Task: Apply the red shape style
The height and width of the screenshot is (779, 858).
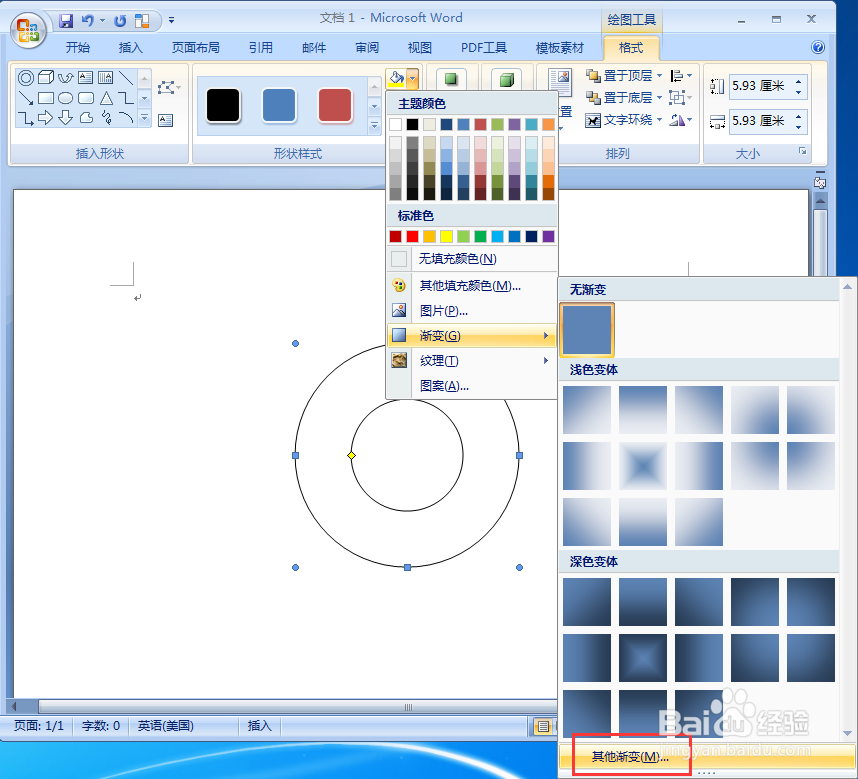Action: [335, 105]
